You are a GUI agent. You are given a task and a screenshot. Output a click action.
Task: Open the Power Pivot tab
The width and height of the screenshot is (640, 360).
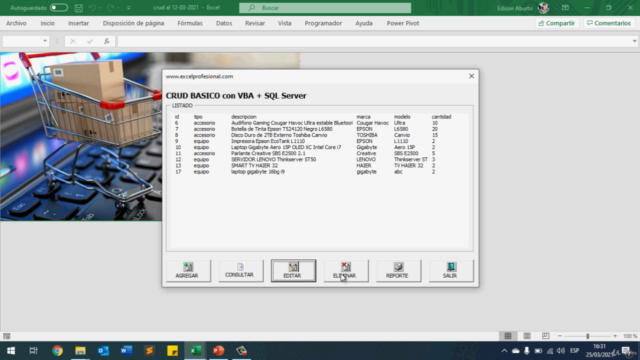(x=403, y=23)
